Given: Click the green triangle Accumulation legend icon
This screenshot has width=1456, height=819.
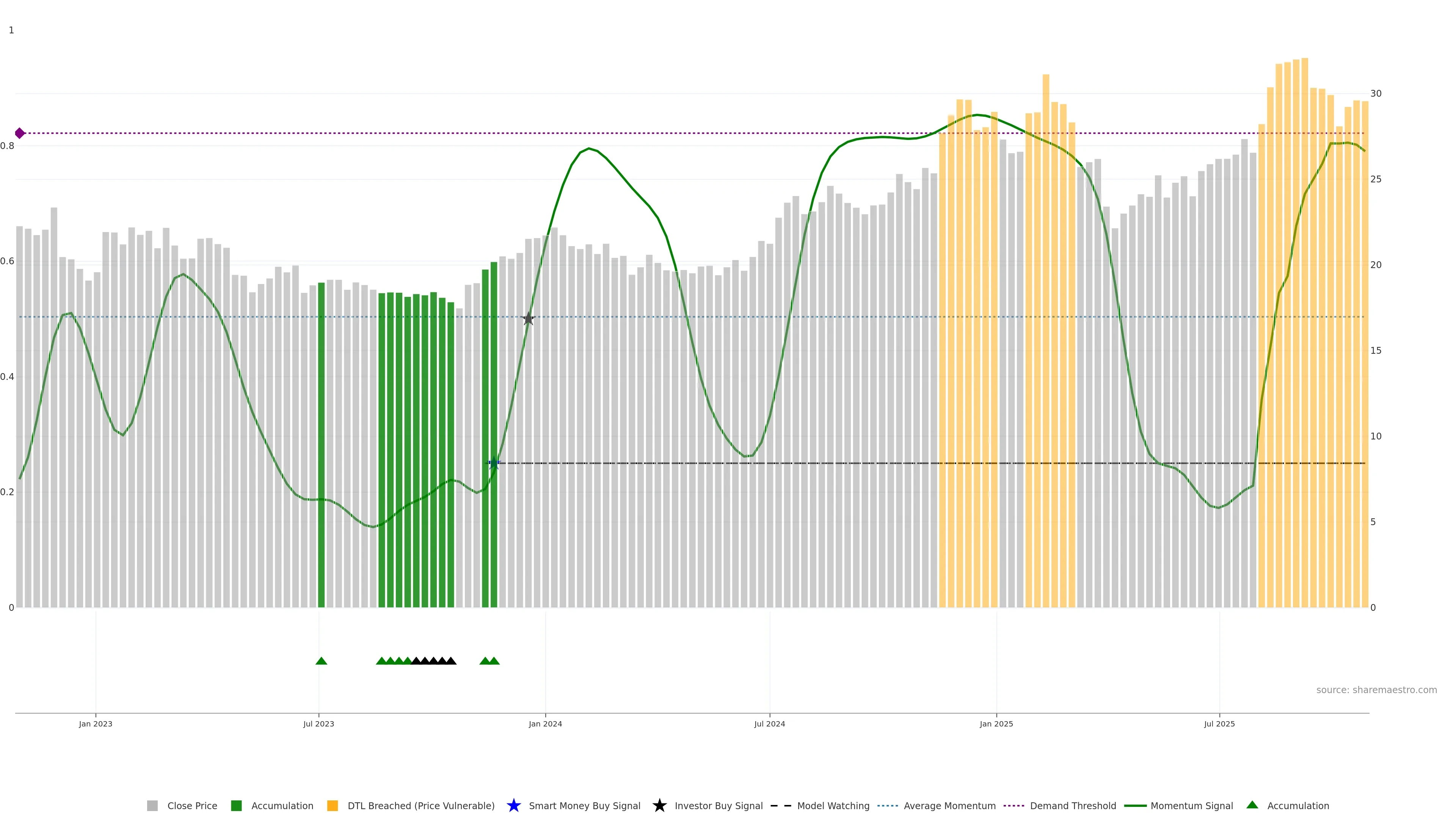Looking at the screenshot, I should point(1252,805).
